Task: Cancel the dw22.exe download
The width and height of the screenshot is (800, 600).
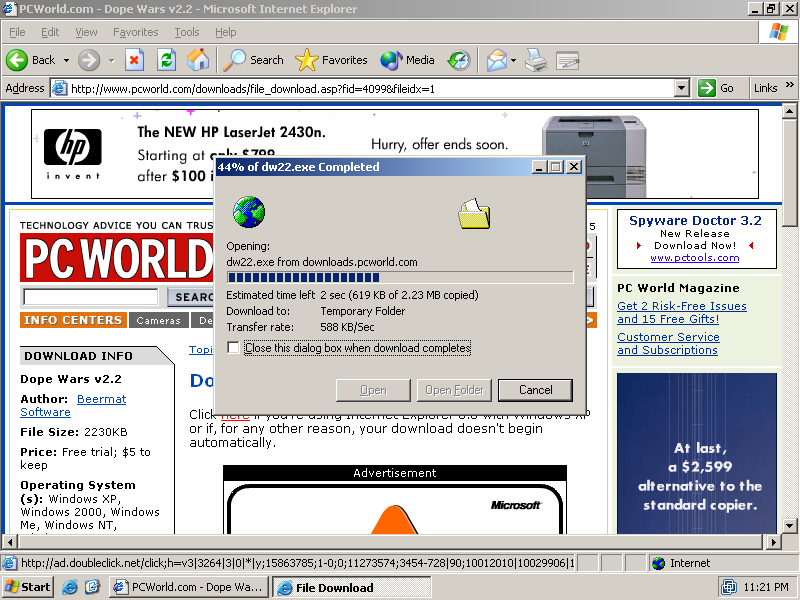Action: (535, 390)
